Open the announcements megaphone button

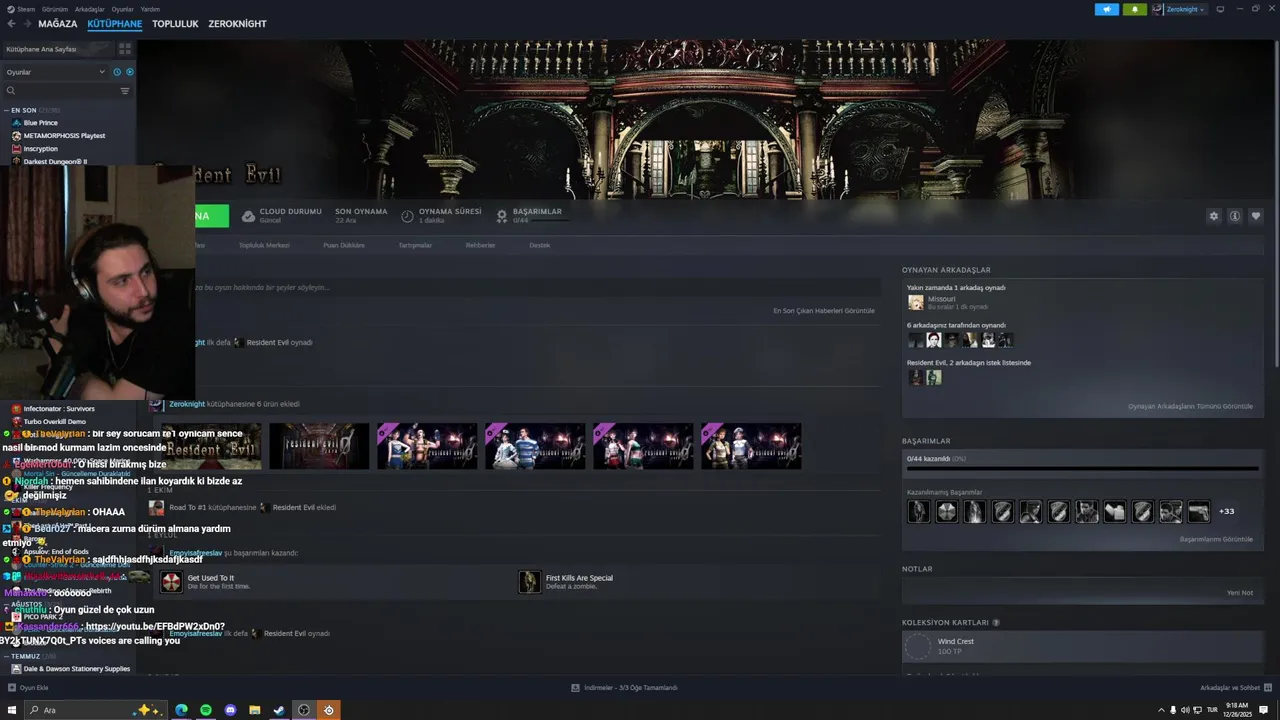click(1107, 9)
